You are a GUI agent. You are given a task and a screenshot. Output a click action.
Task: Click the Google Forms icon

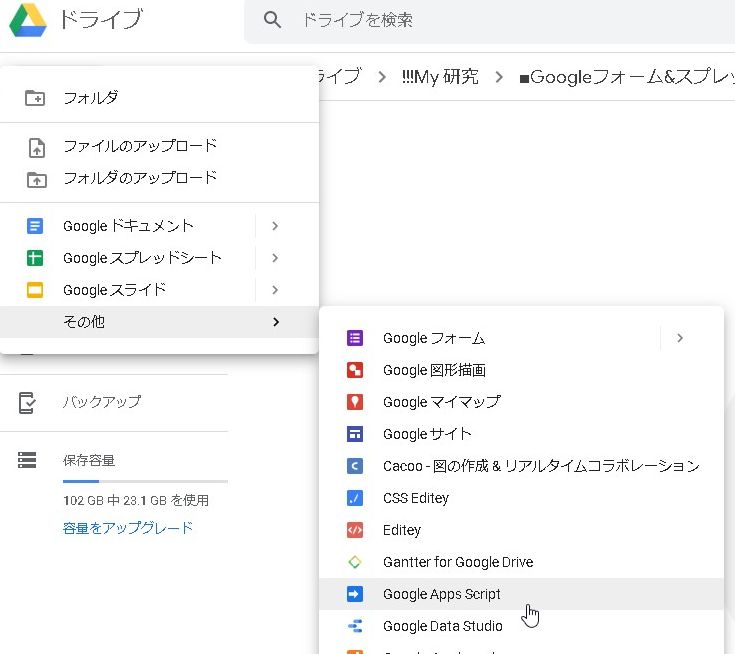354,338
